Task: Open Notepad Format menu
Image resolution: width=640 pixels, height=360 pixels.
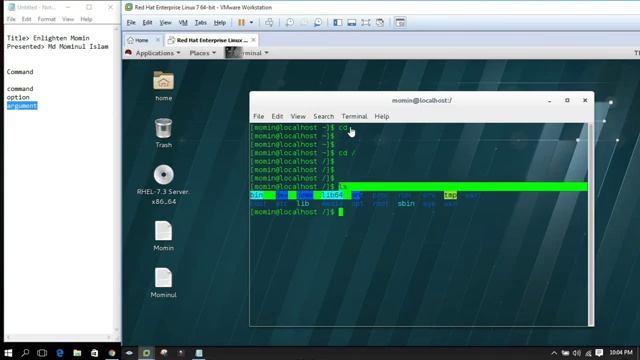Action: [47, 19]
